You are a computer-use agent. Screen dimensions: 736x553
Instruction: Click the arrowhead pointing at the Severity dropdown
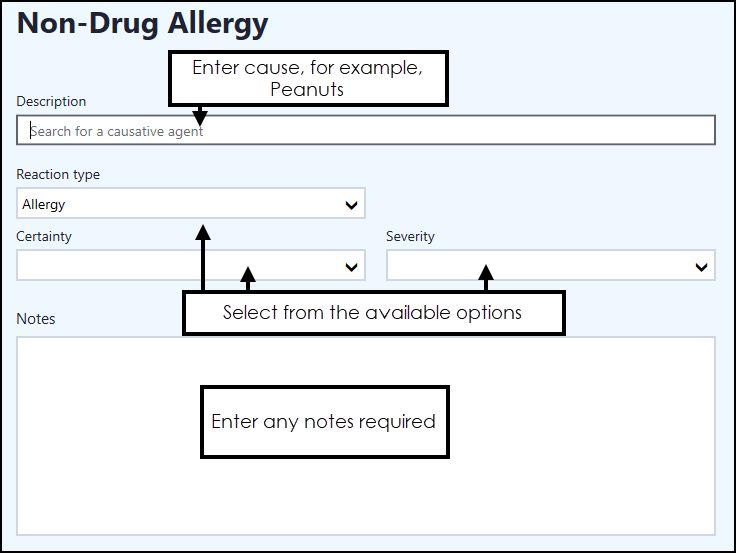486,272
